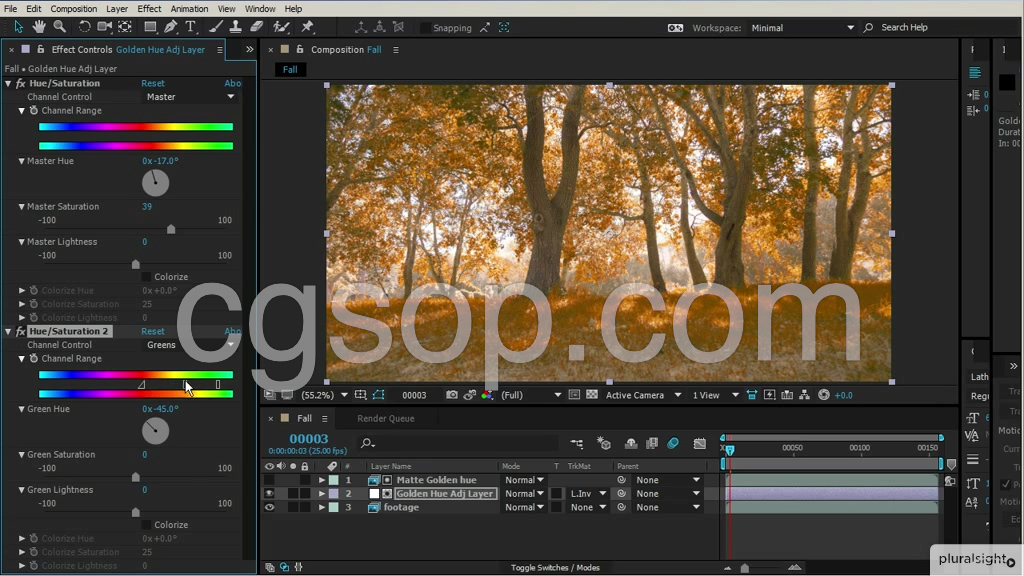Select the Roto Brush tool
Viewport: 1024px width, 576px height.
click(x=281, y=27)
